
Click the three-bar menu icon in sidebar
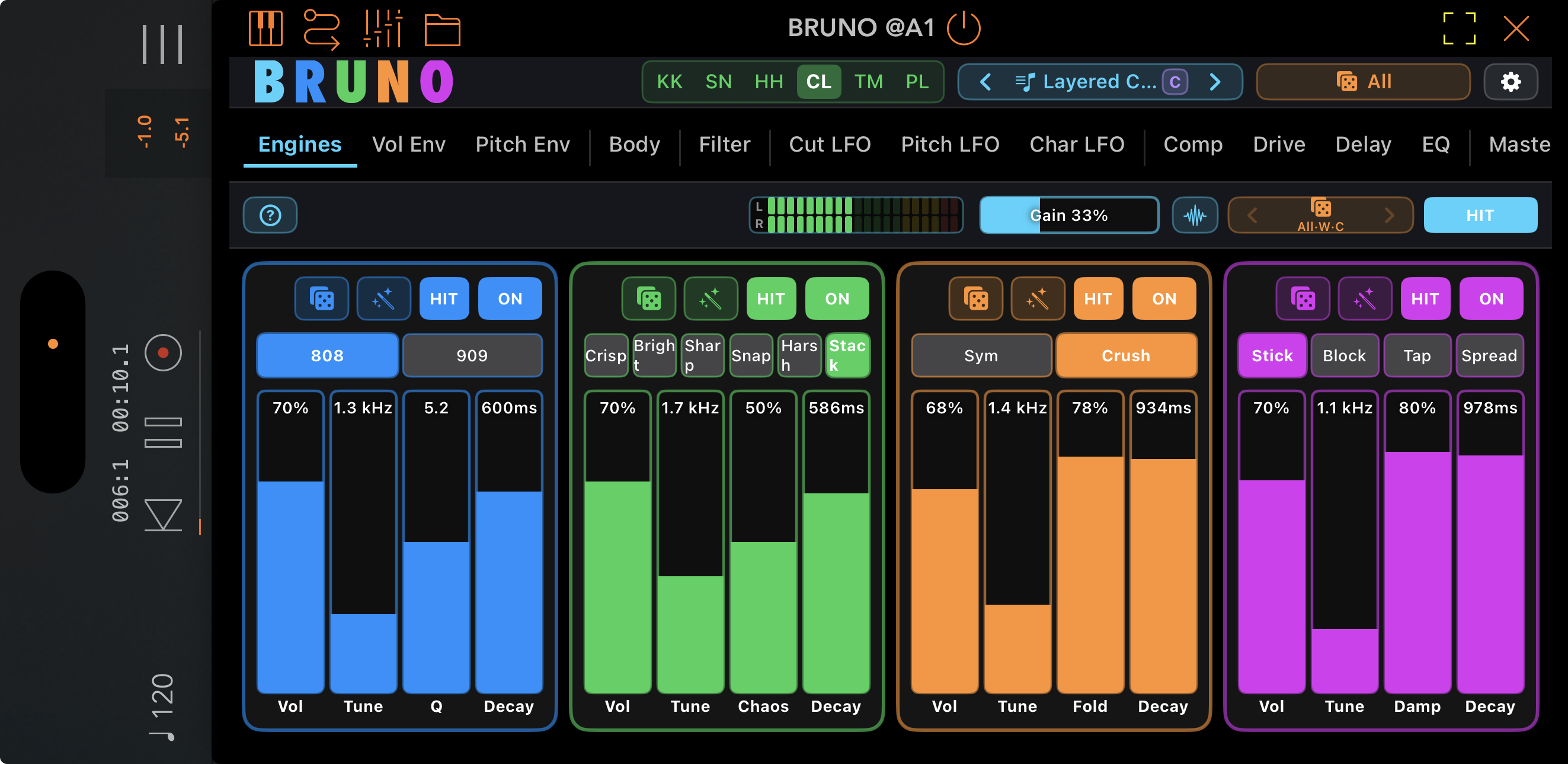coord(162,44)
